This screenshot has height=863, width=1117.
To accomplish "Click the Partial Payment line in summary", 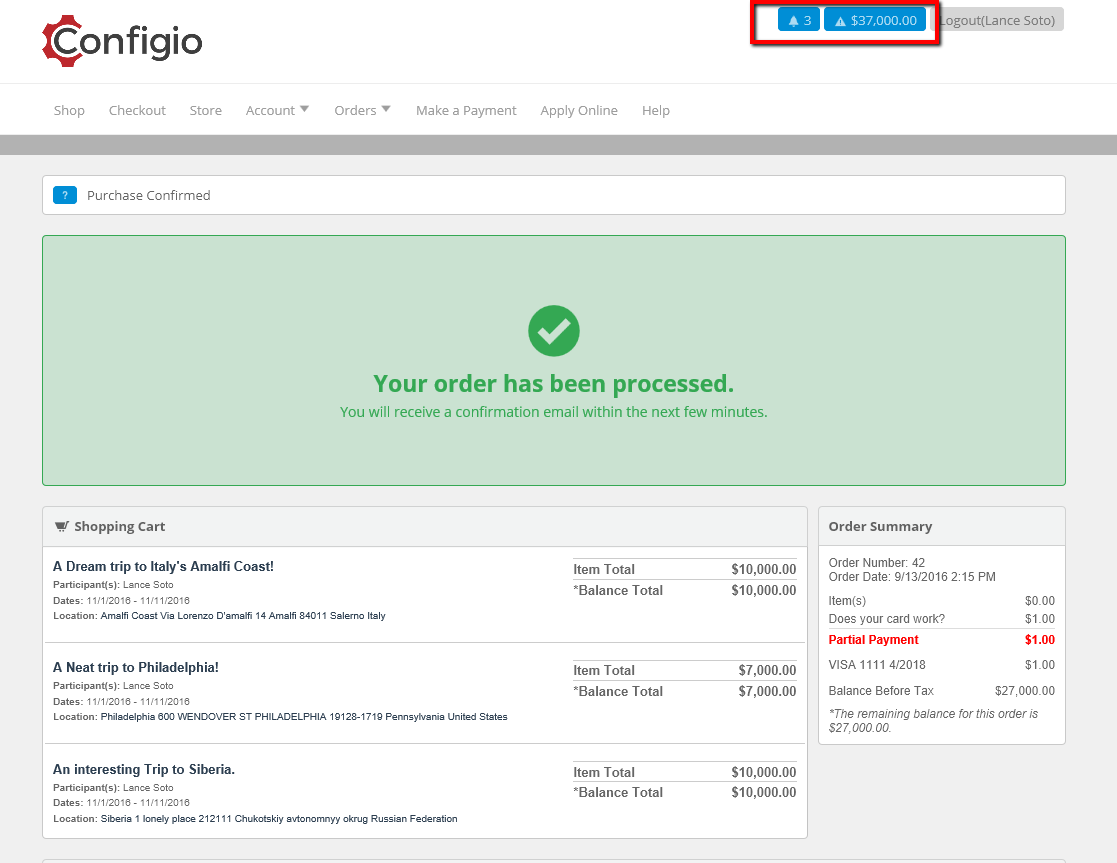I will point(942,640).
